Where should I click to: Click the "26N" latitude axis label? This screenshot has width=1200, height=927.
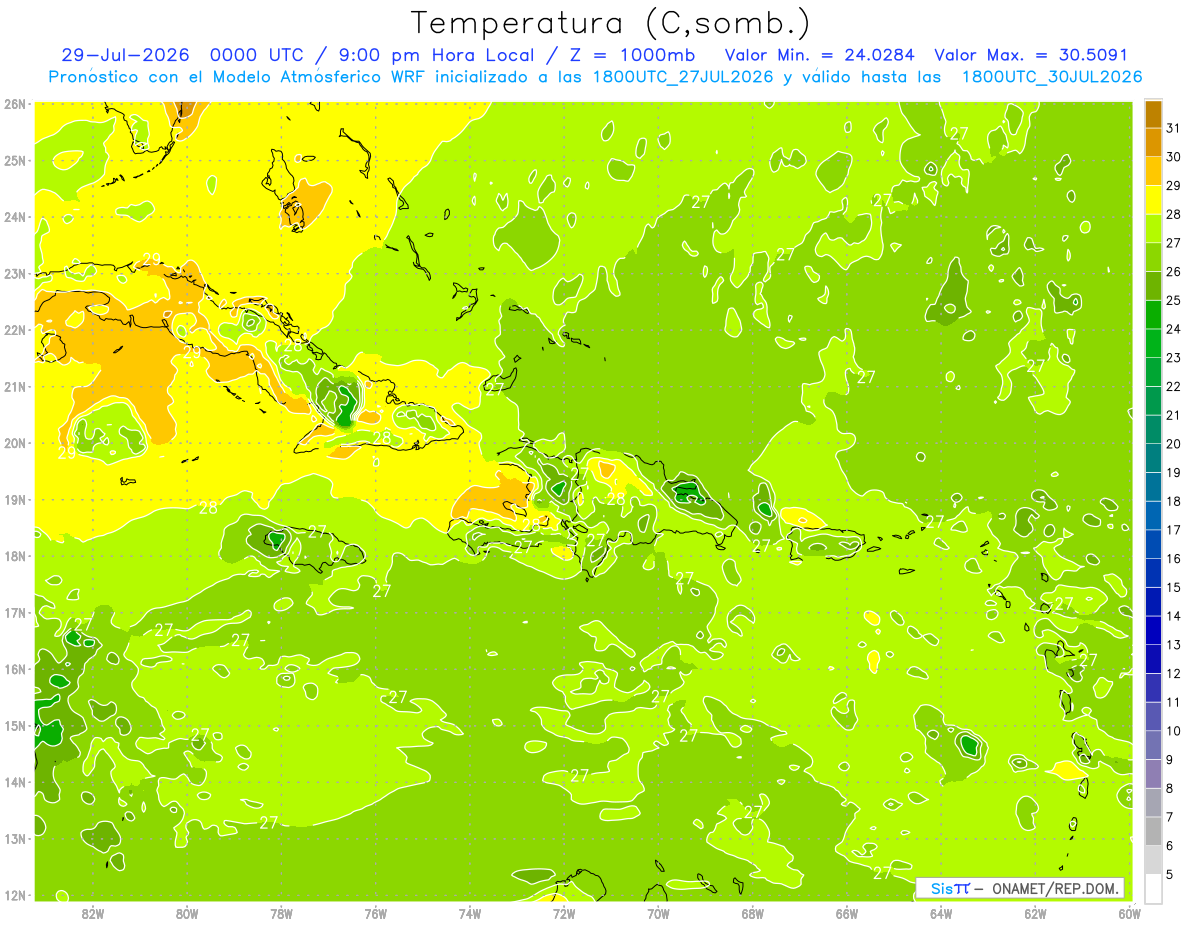pos(14,104)
